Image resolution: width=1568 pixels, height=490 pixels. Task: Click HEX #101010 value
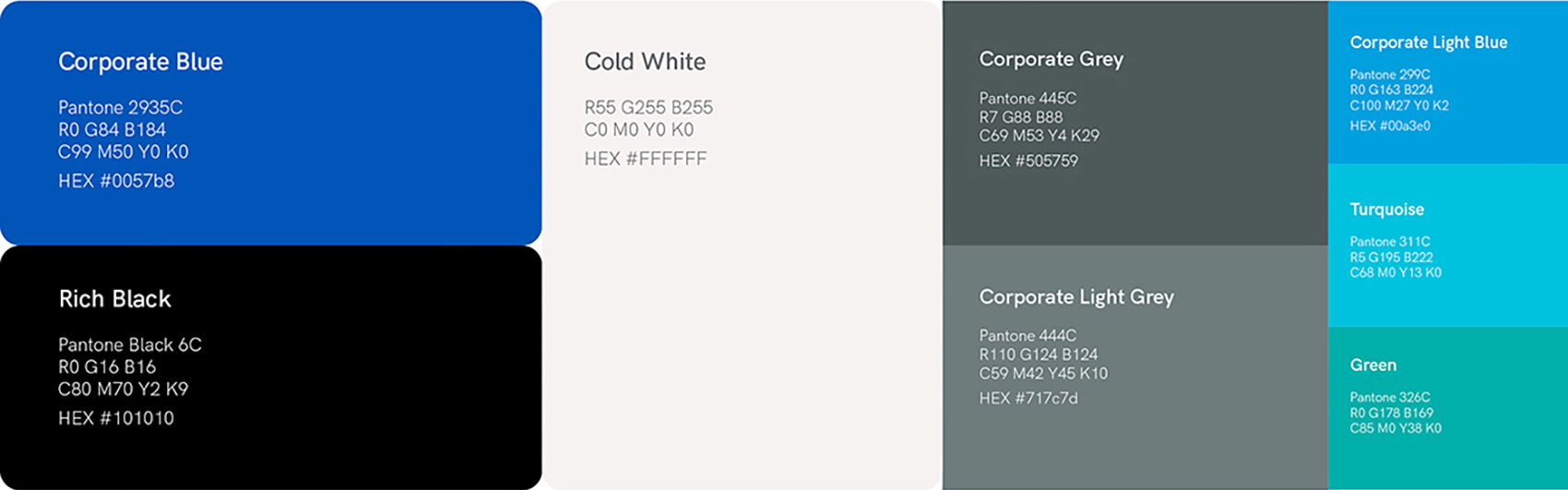click(x=116, y=418)
